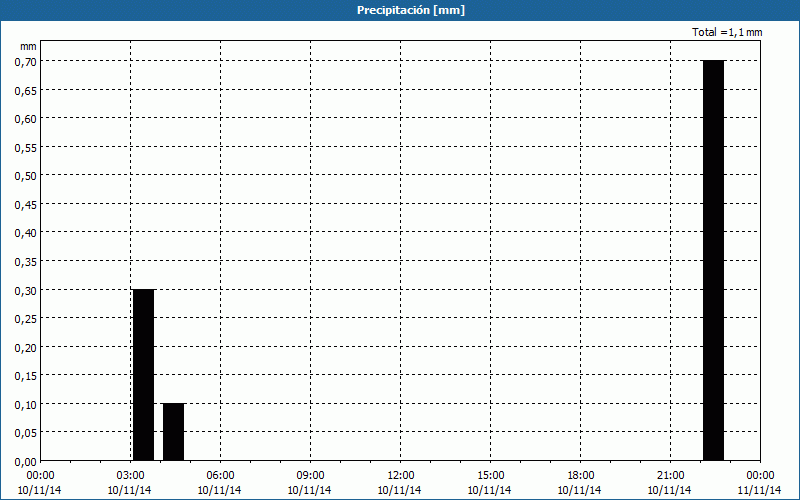Click the 0,35 y-axis value
The width and height of the screenshot is (800, 500).
tap(25, 261)
